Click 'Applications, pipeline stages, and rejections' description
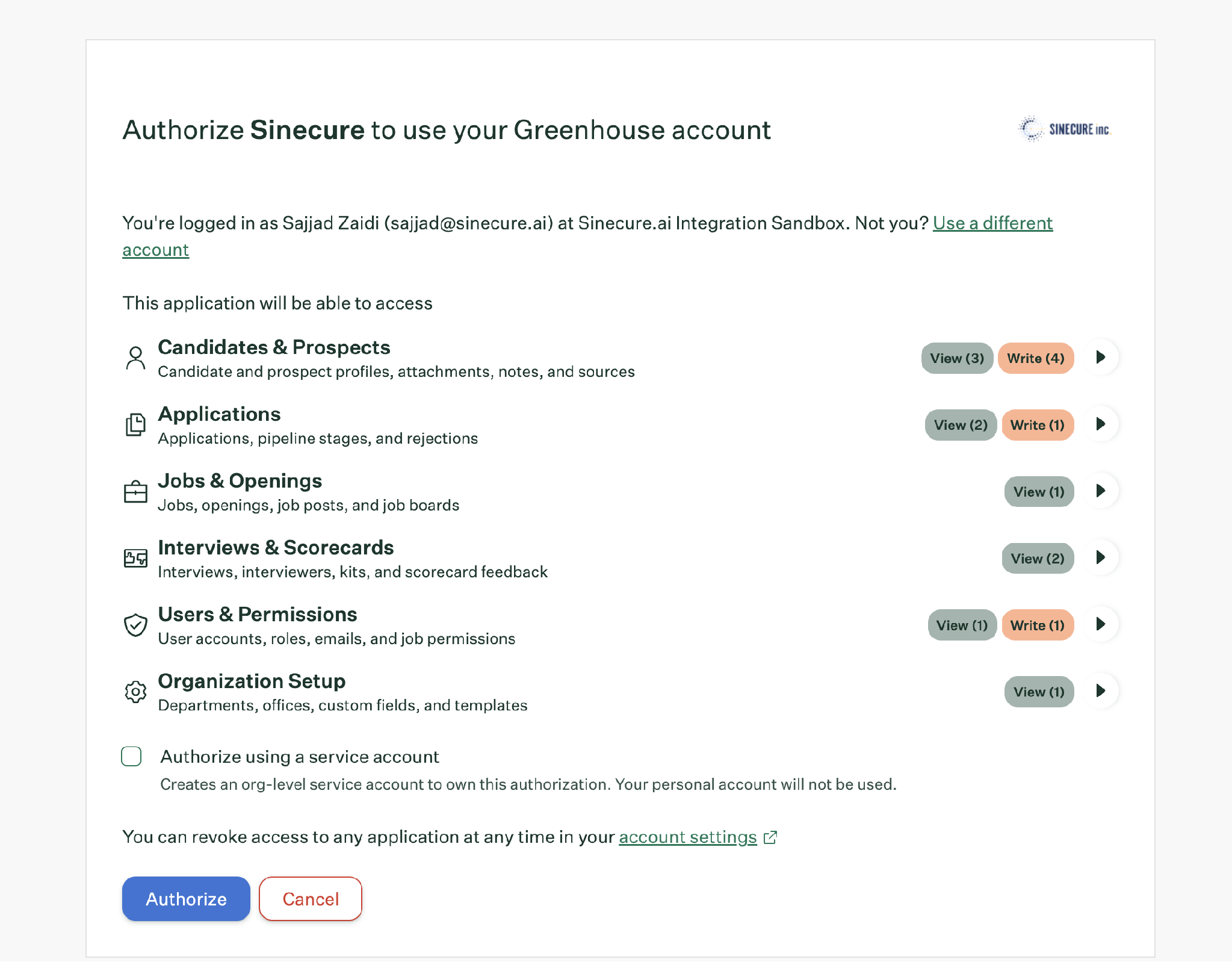The width and height of the screenshot is (1232, 962). click(318, 438)
